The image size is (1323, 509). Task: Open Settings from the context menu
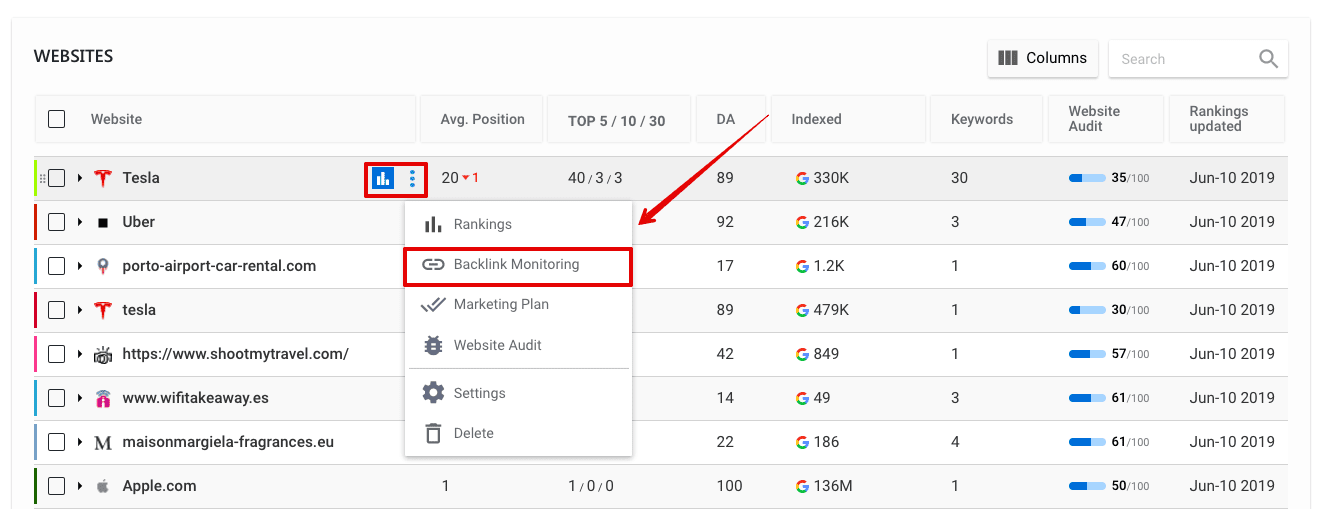coord(518,393)
